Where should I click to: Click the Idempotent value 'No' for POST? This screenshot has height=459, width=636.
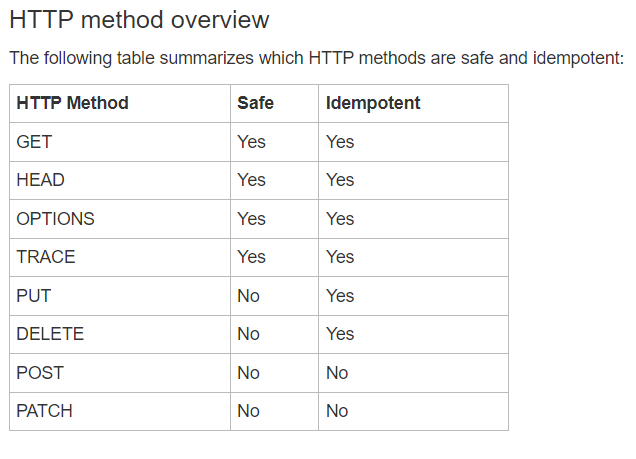click(x=337, y=373)
